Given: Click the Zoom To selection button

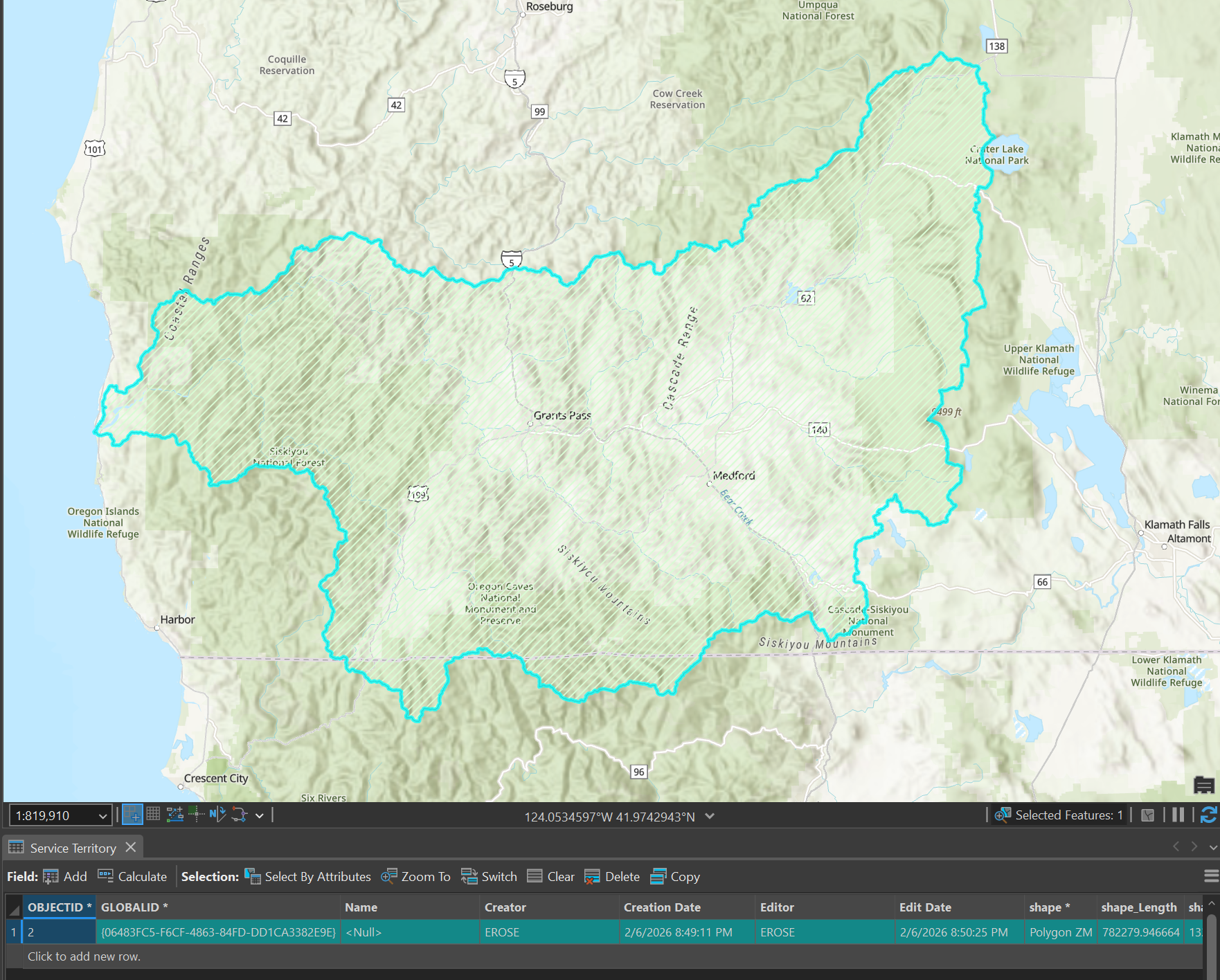Looking at the screenshot, I should (x=414, y=877).
